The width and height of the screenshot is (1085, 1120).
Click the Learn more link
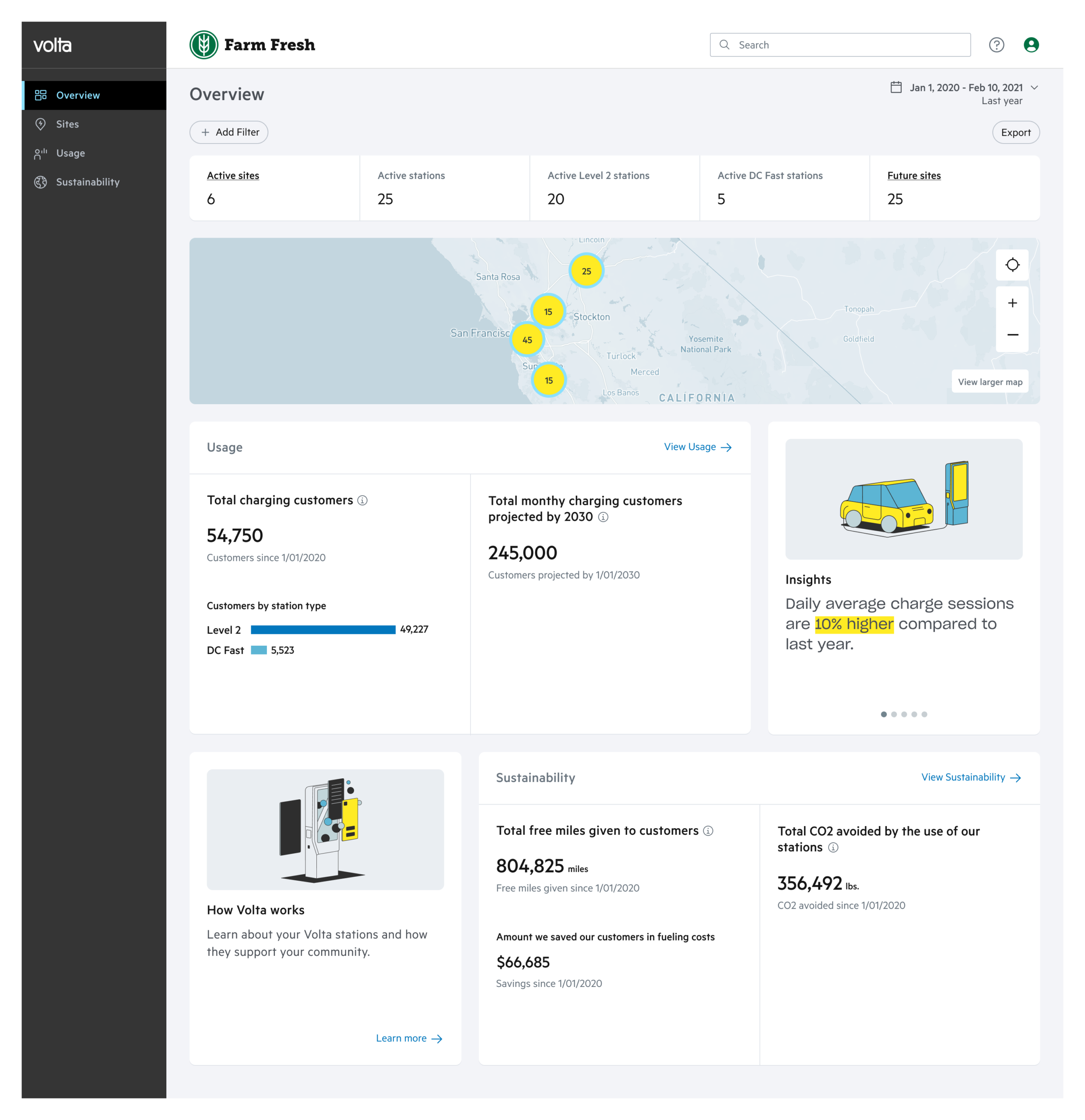coord(409,1038)
